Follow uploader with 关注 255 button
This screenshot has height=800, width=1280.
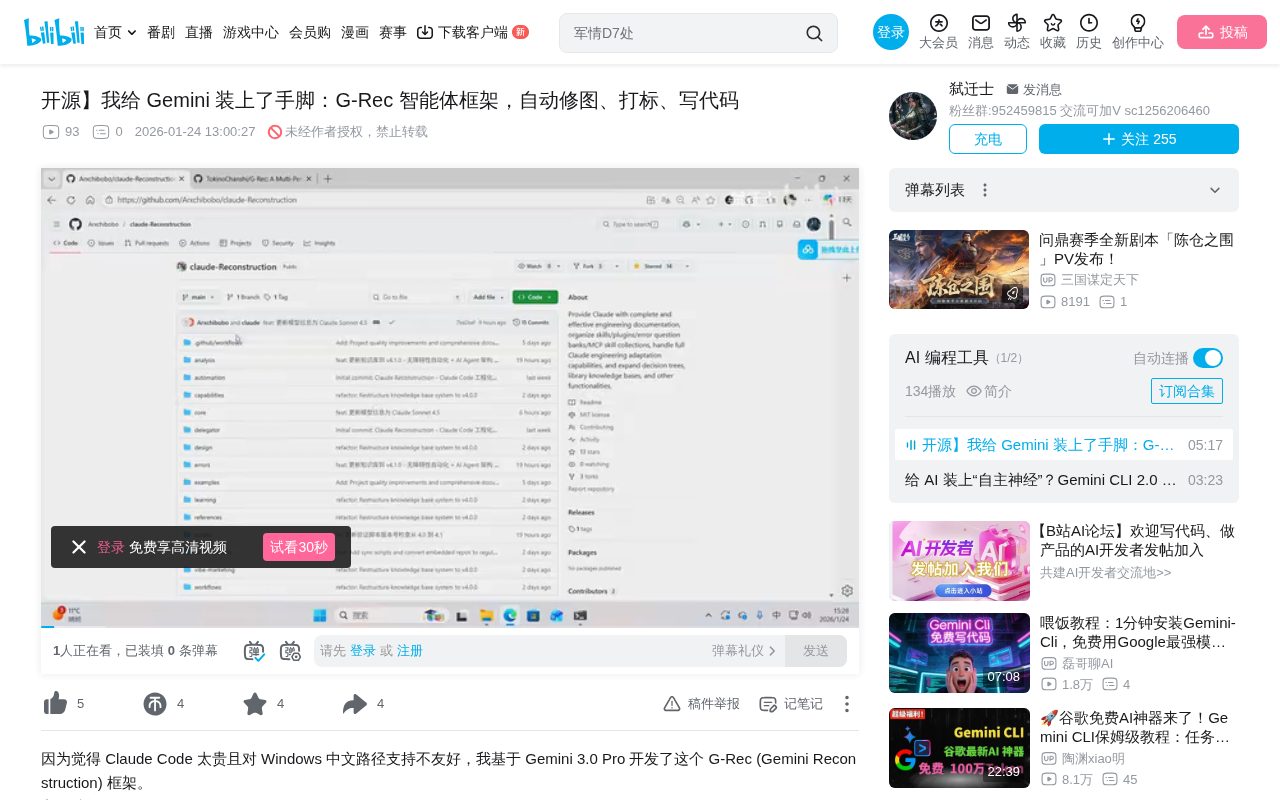point(1139,139)
